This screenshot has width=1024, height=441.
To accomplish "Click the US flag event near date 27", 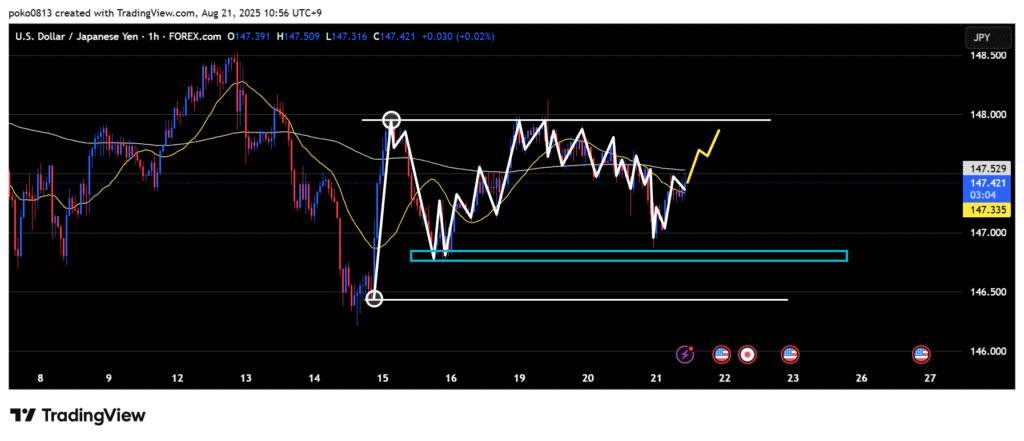I will click(921, 354).
